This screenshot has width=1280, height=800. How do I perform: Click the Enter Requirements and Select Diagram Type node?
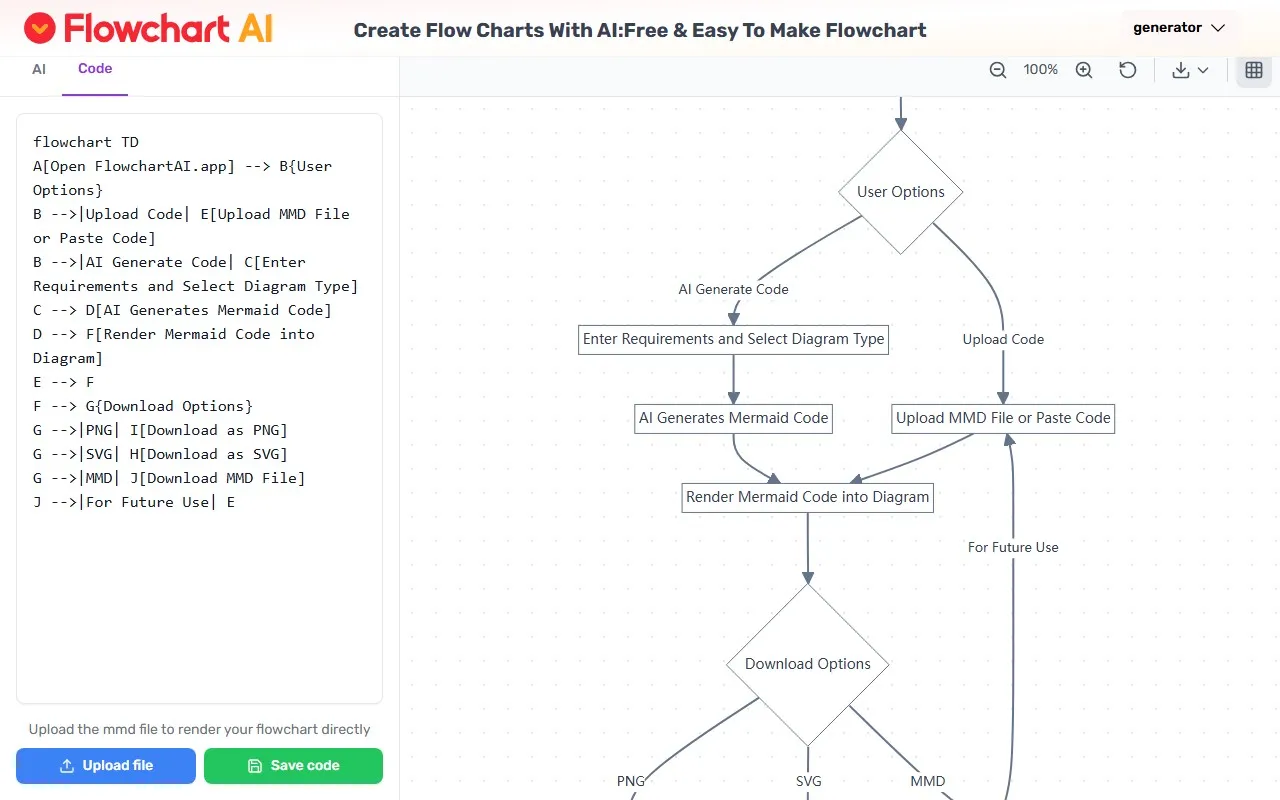(x=734, y=339)
